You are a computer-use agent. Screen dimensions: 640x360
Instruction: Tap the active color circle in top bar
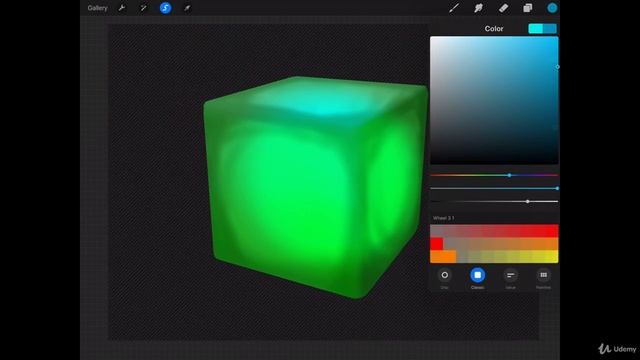tap(552, 8)
